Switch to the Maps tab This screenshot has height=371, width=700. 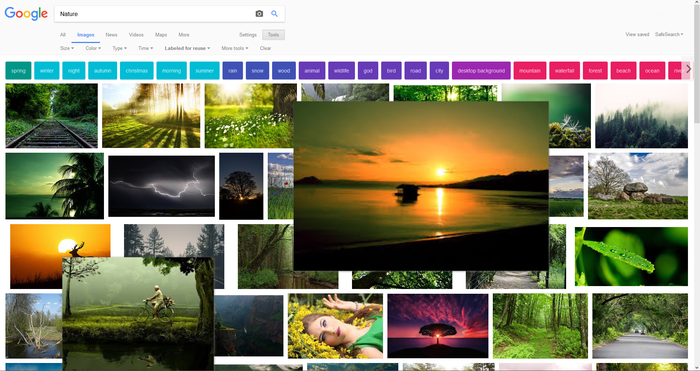161,35
